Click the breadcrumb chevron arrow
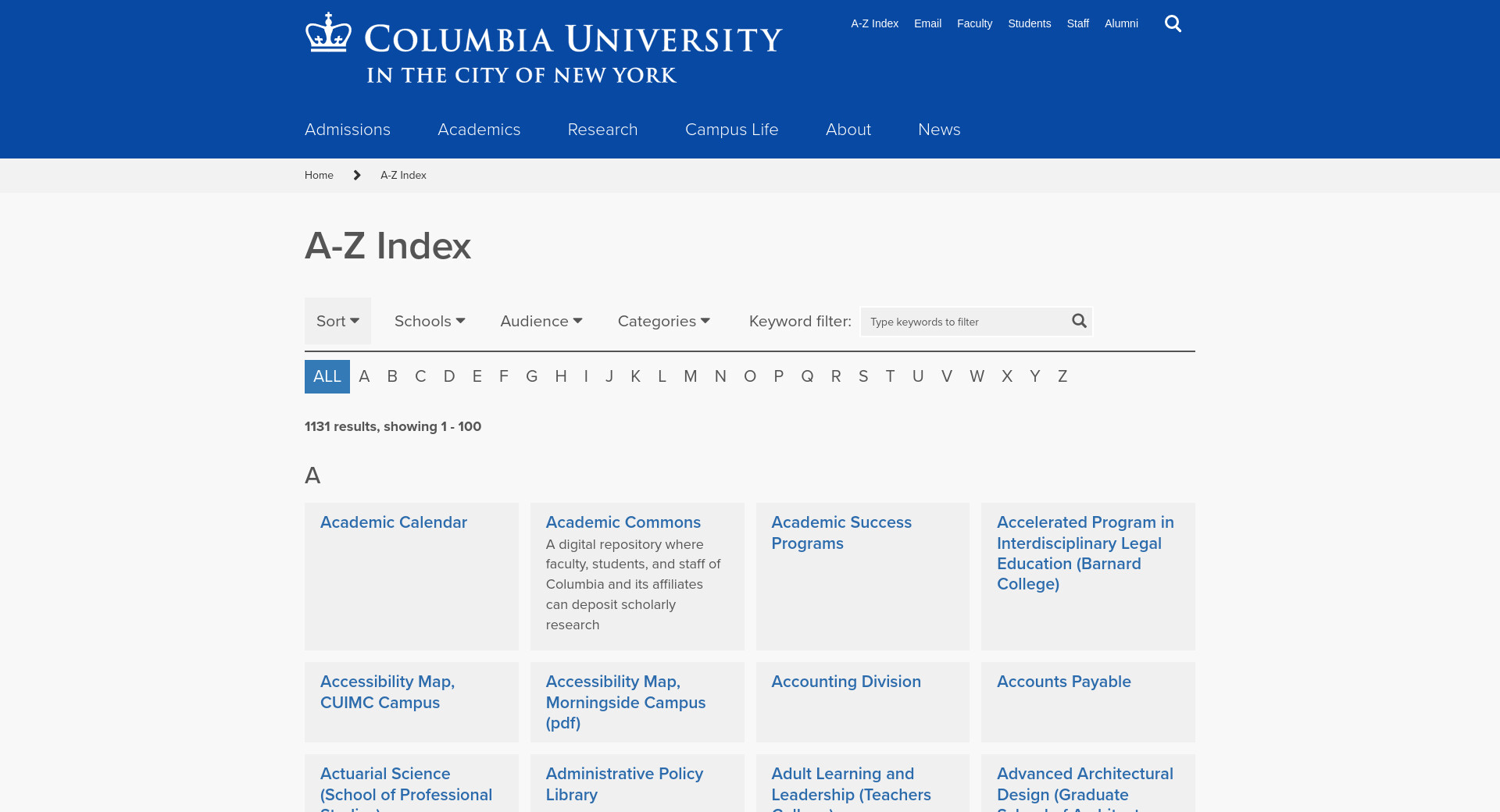 (x=357, y=175)
